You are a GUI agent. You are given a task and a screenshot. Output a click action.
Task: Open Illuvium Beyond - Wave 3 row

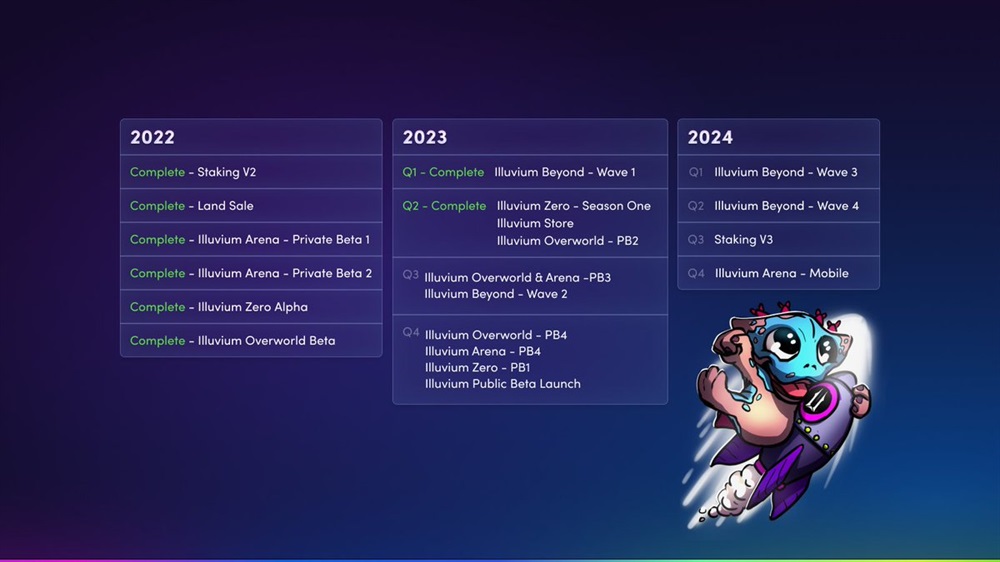pyautogui.click(x=778, y=172)
